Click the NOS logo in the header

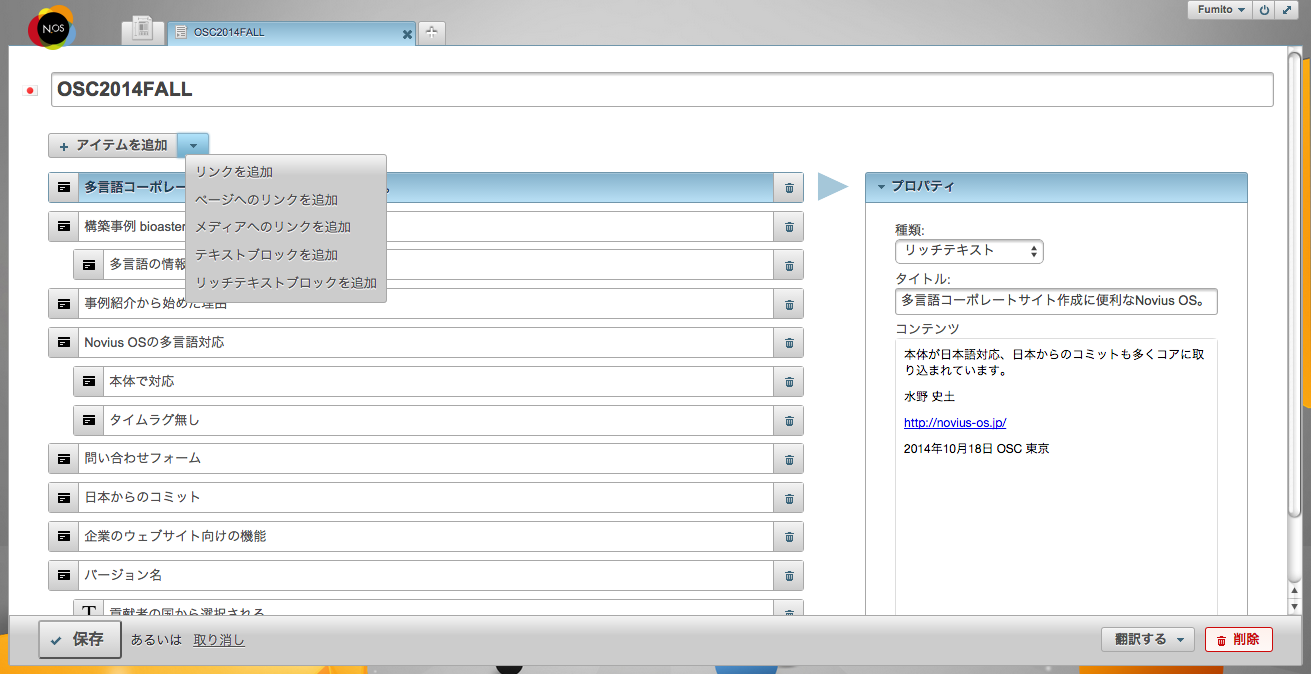click(51, 29)
